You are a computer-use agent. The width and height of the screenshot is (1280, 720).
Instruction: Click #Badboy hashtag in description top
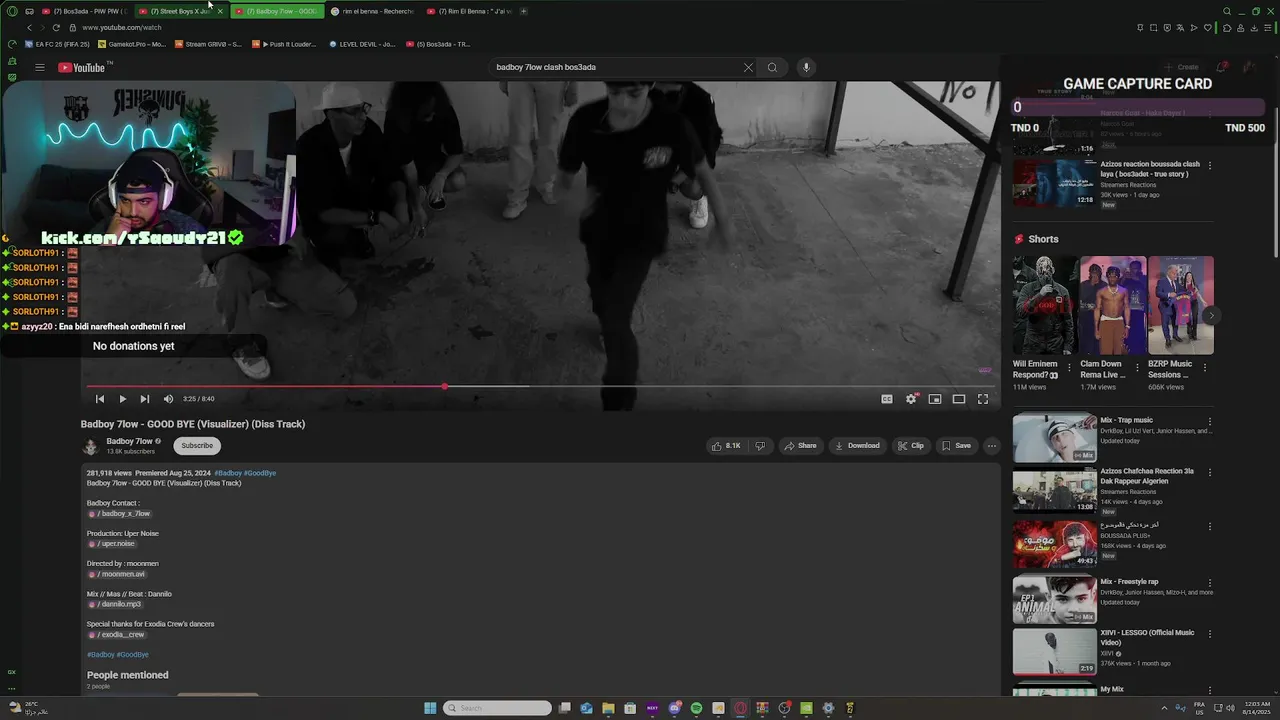click(228, 473)
